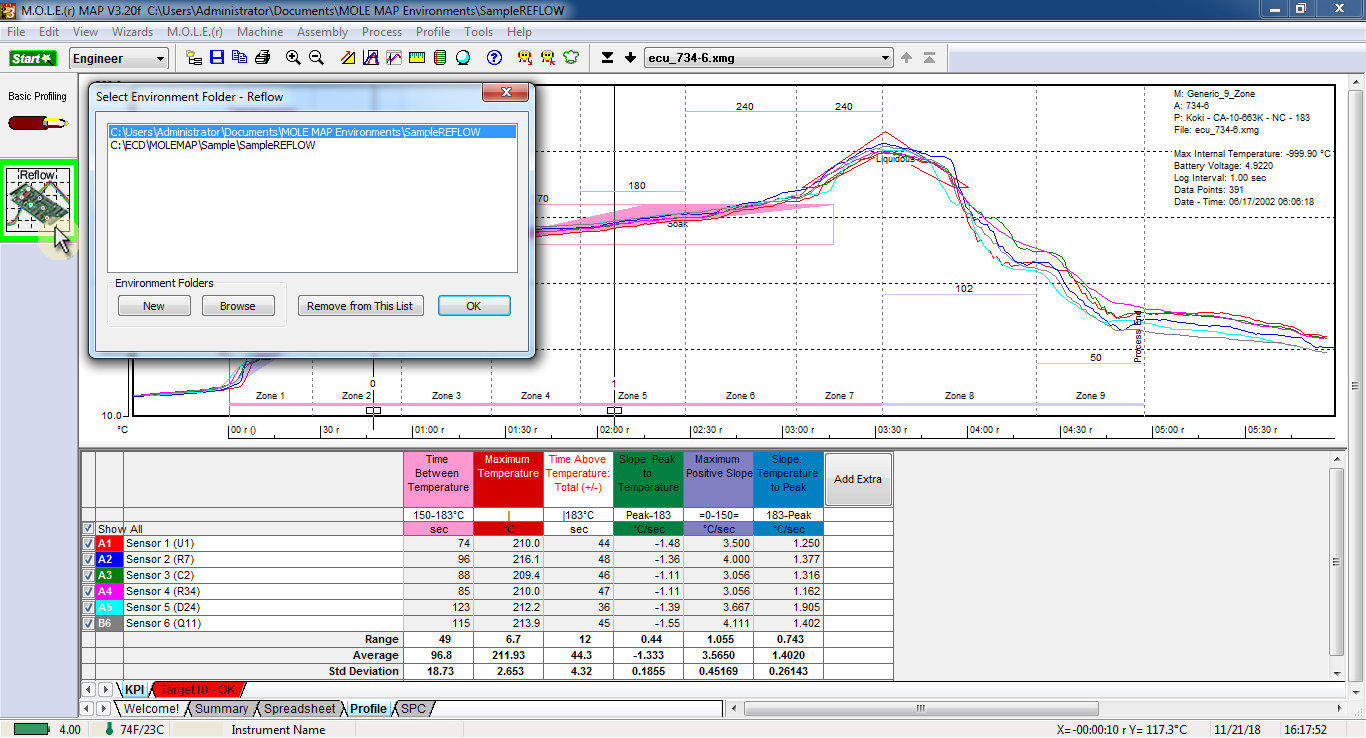This screenshot has width=1366, height=738.
Task: Click the green Start button
Action: pyautogui.click(x=33, y=58)
